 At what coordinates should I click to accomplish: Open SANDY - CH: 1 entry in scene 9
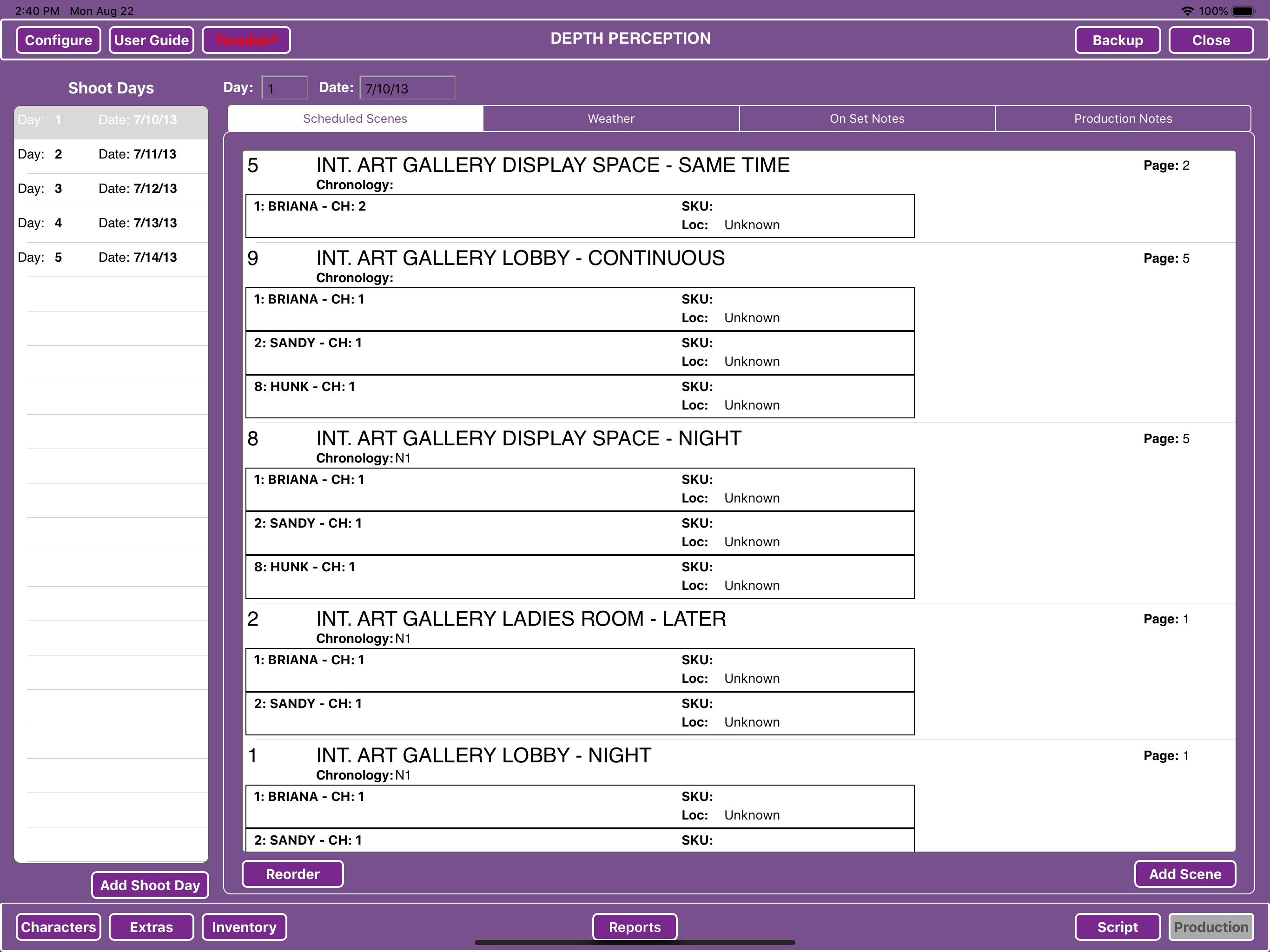pyautogui.click(x=579, y=353)
